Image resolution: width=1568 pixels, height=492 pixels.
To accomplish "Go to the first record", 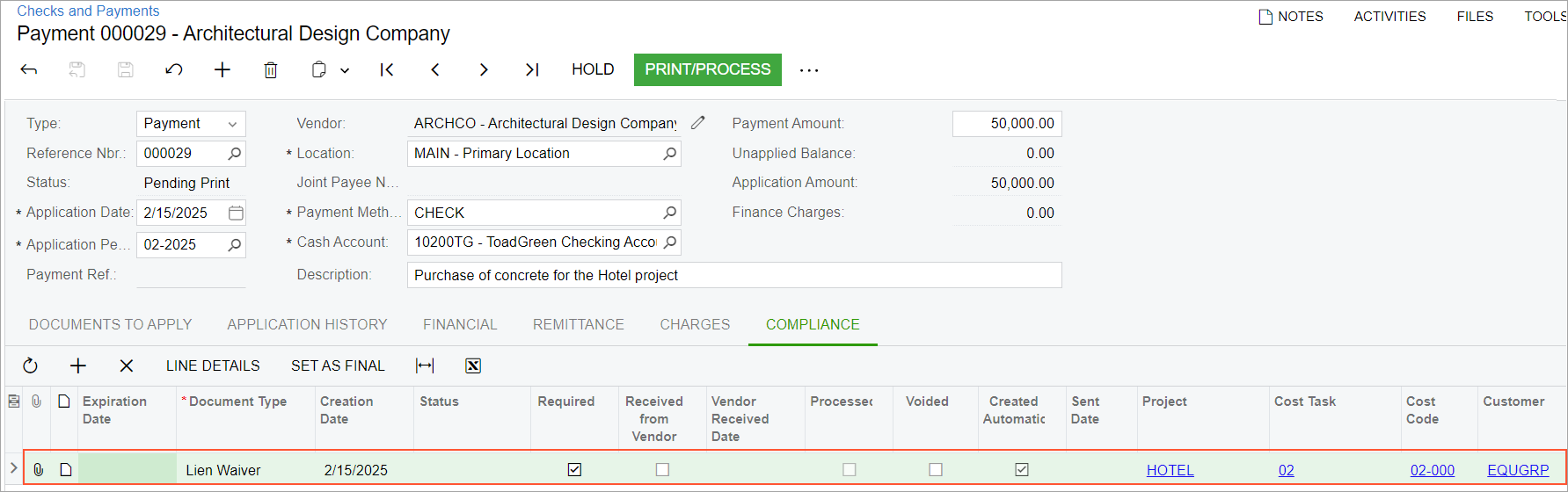I will coord(387,70).
